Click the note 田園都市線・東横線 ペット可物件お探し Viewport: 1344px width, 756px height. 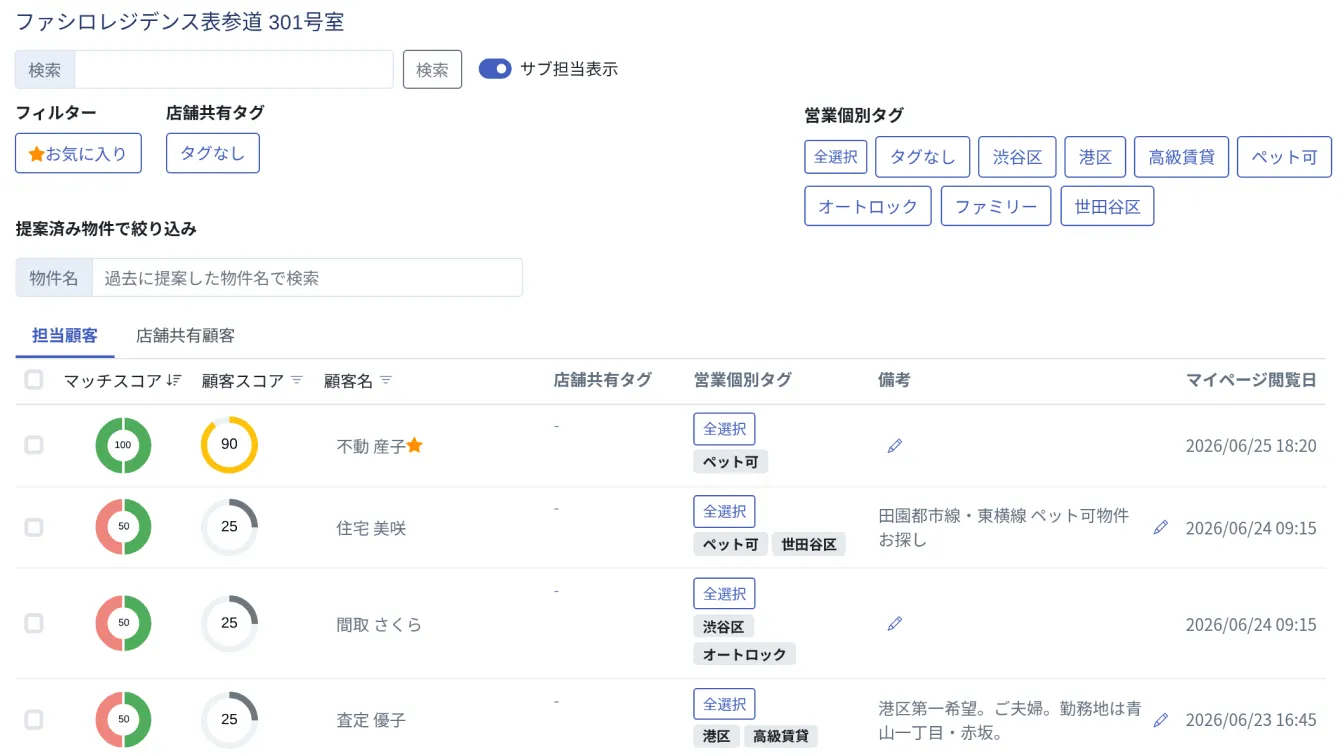coord(1004,528)
